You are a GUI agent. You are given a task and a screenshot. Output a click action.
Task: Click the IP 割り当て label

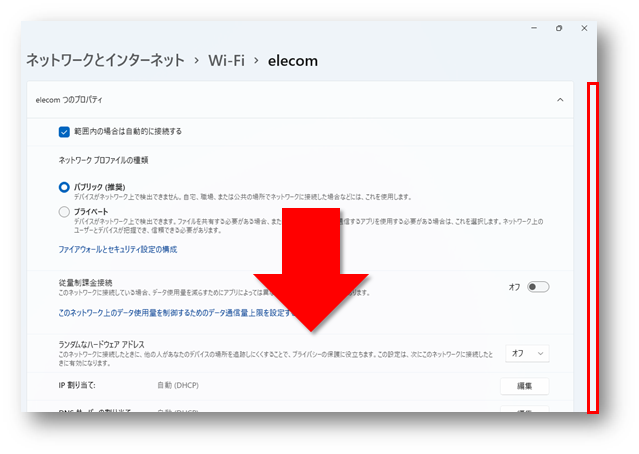coord(77,385)
